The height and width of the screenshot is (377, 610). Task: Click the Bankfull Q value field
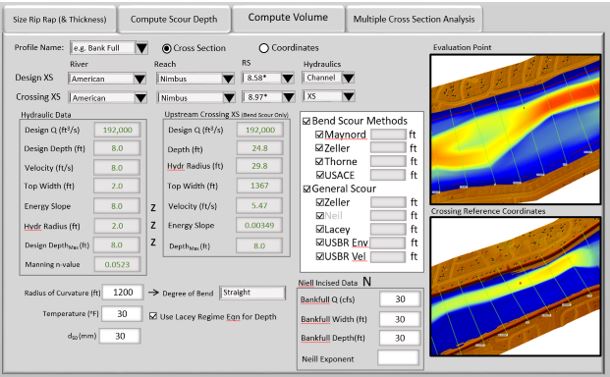(400, 299)
